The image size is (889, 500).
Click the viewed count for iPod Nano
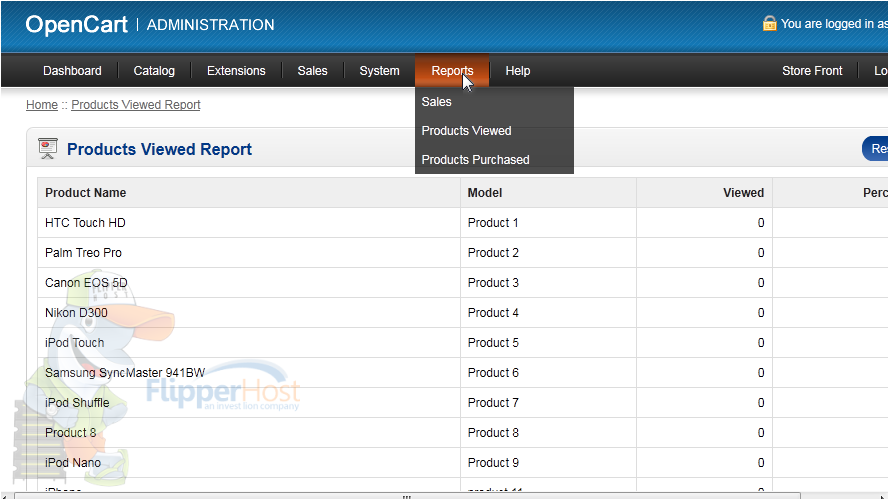coord(761,463)
